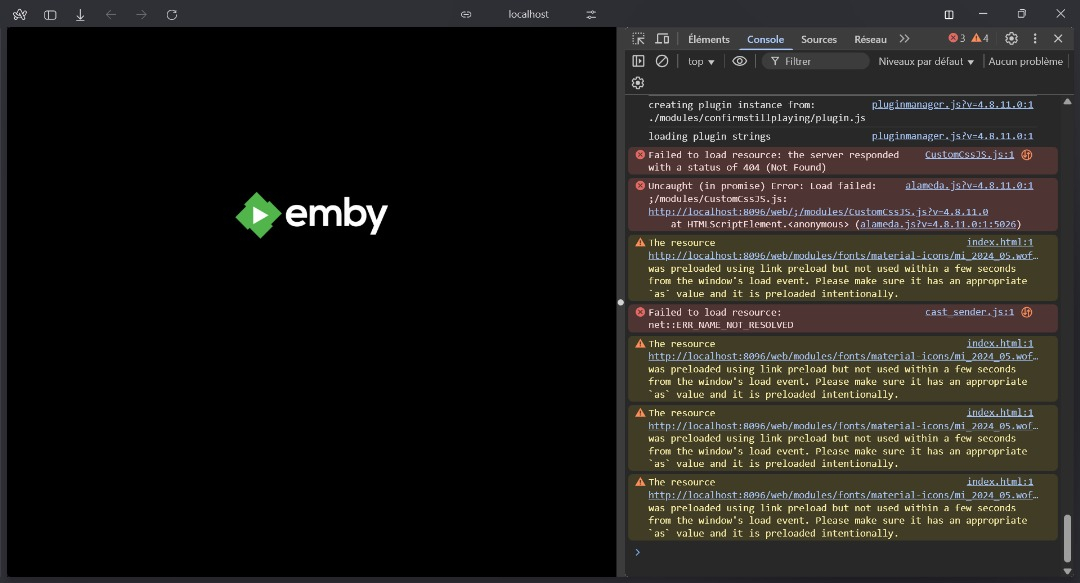Show the console sidebar panel

tap(638, 61)
